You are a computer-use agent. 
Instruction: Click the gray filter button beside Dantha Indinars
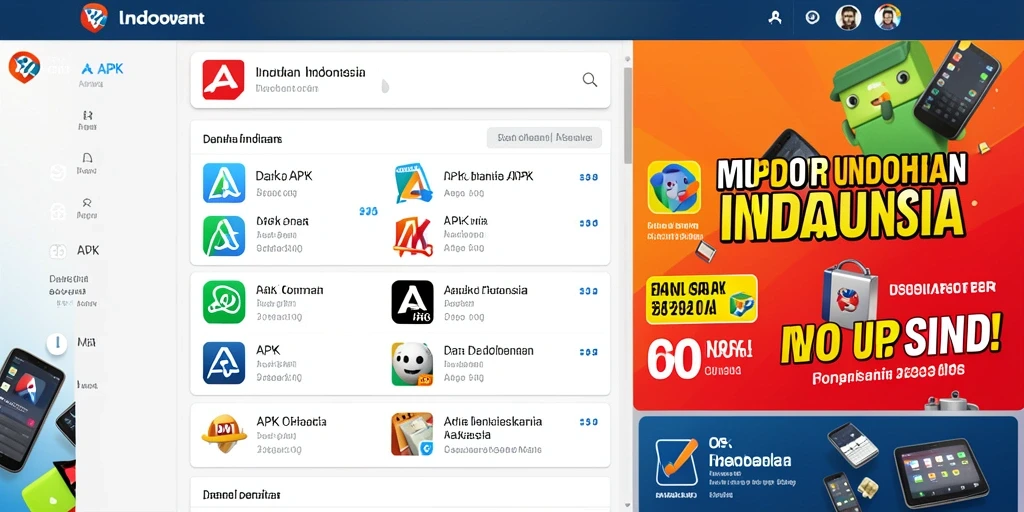544,138
